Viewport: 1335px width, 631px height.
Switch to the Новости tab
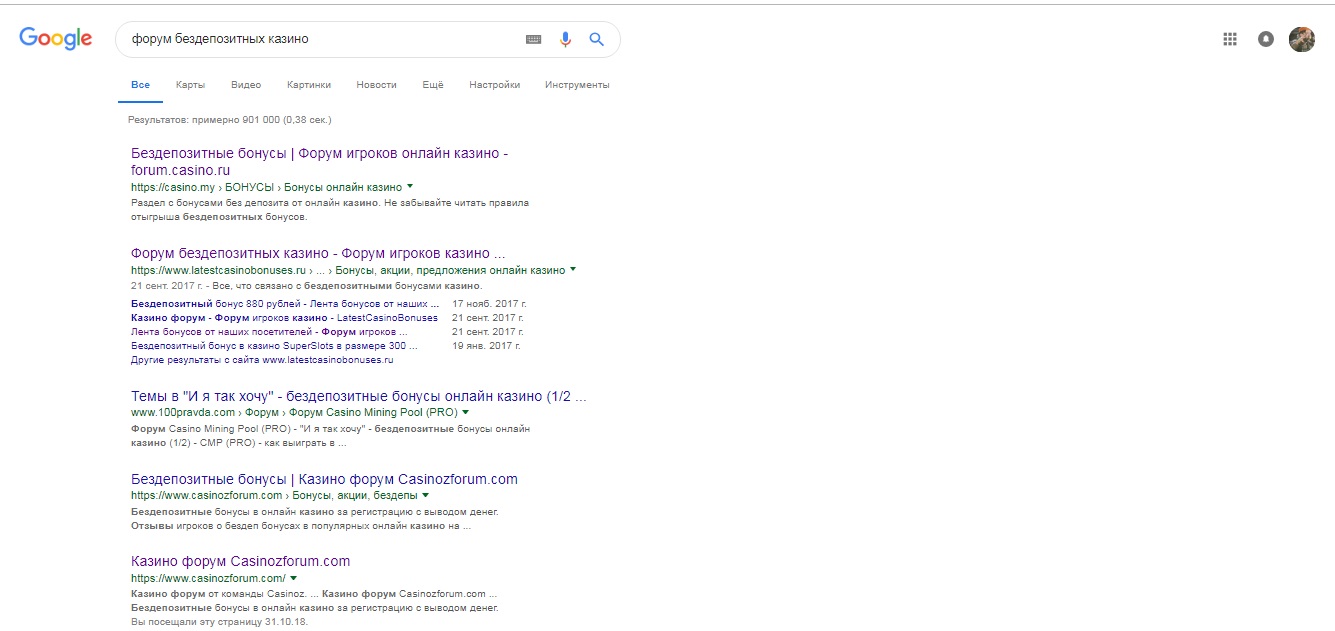coord(376,85)
